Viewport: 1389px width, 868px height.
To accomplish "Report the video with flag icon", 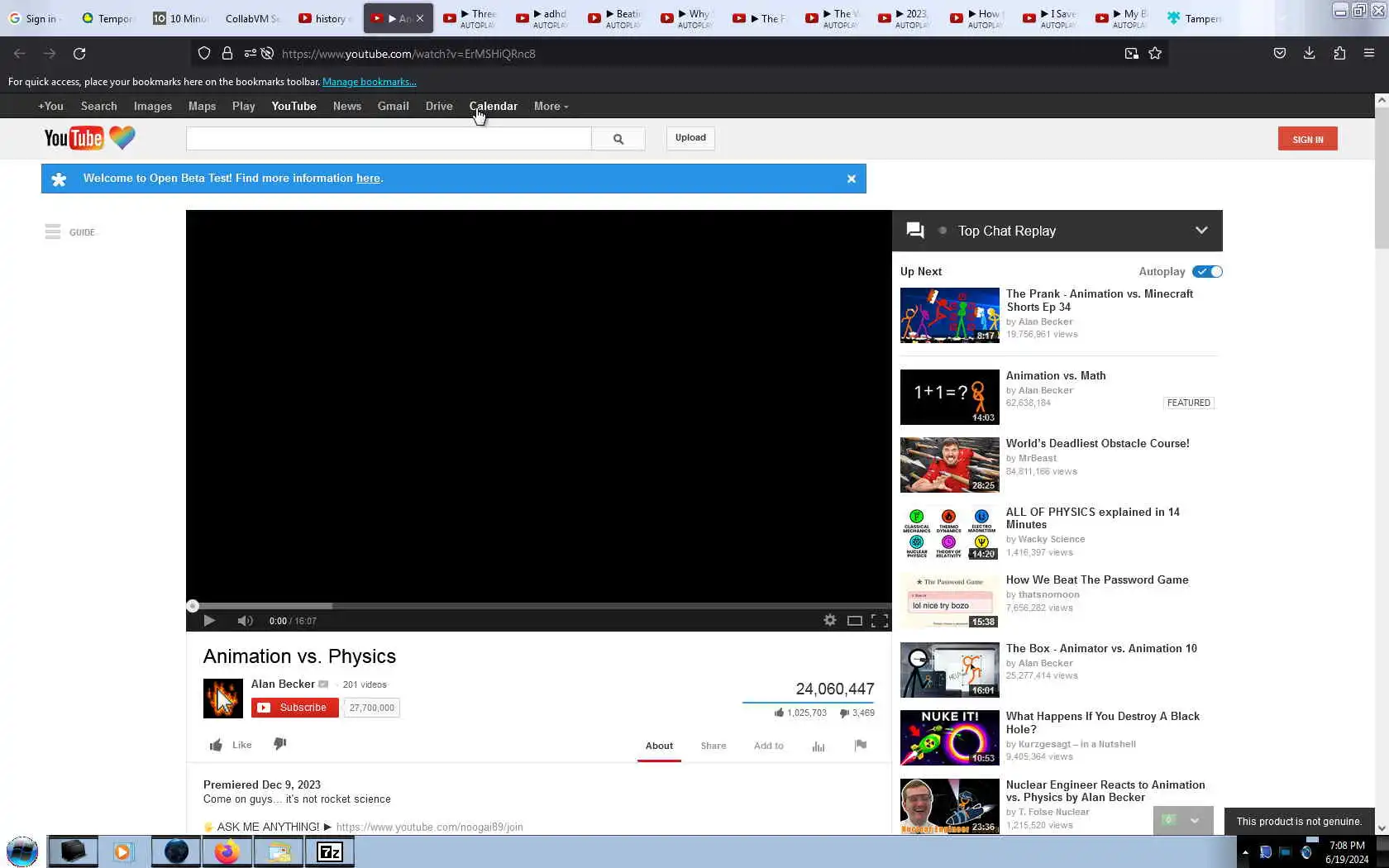I will click(x=861, y=746).
